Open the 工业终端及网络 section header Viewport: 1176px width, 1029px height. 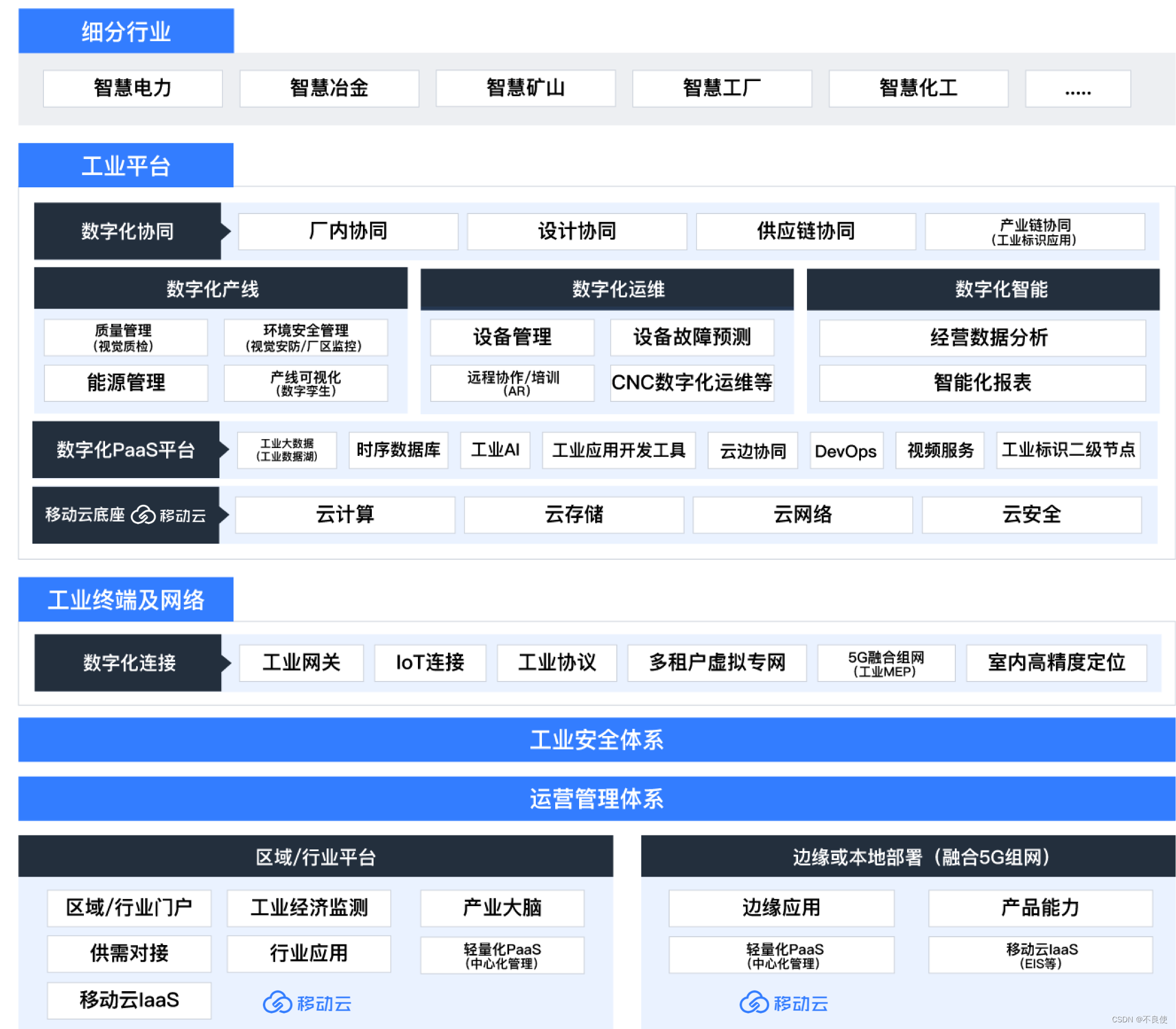click(126, 599)
